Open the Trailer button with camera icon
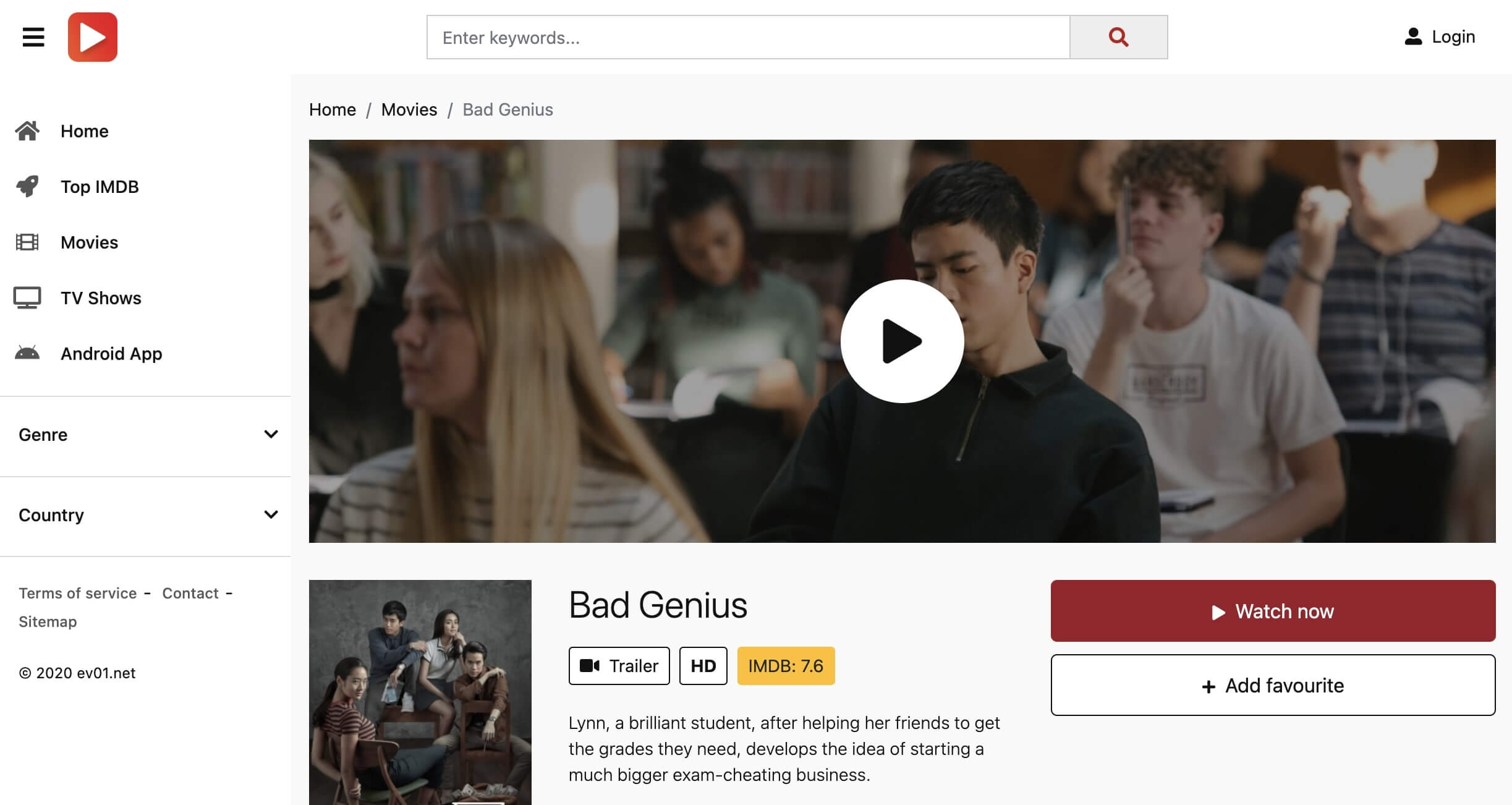1512x805 pixels. [619, 666]
